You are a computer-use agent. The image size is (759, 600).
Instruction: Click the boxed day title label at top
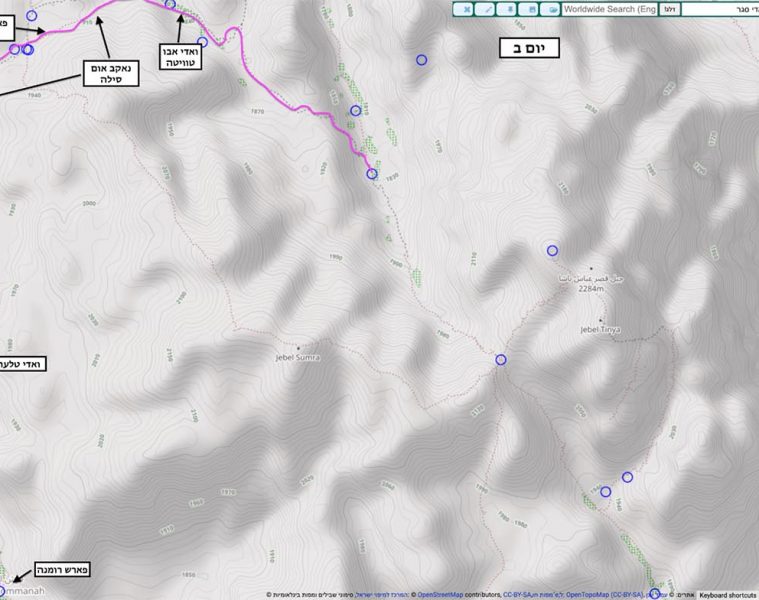pos(529,48)
